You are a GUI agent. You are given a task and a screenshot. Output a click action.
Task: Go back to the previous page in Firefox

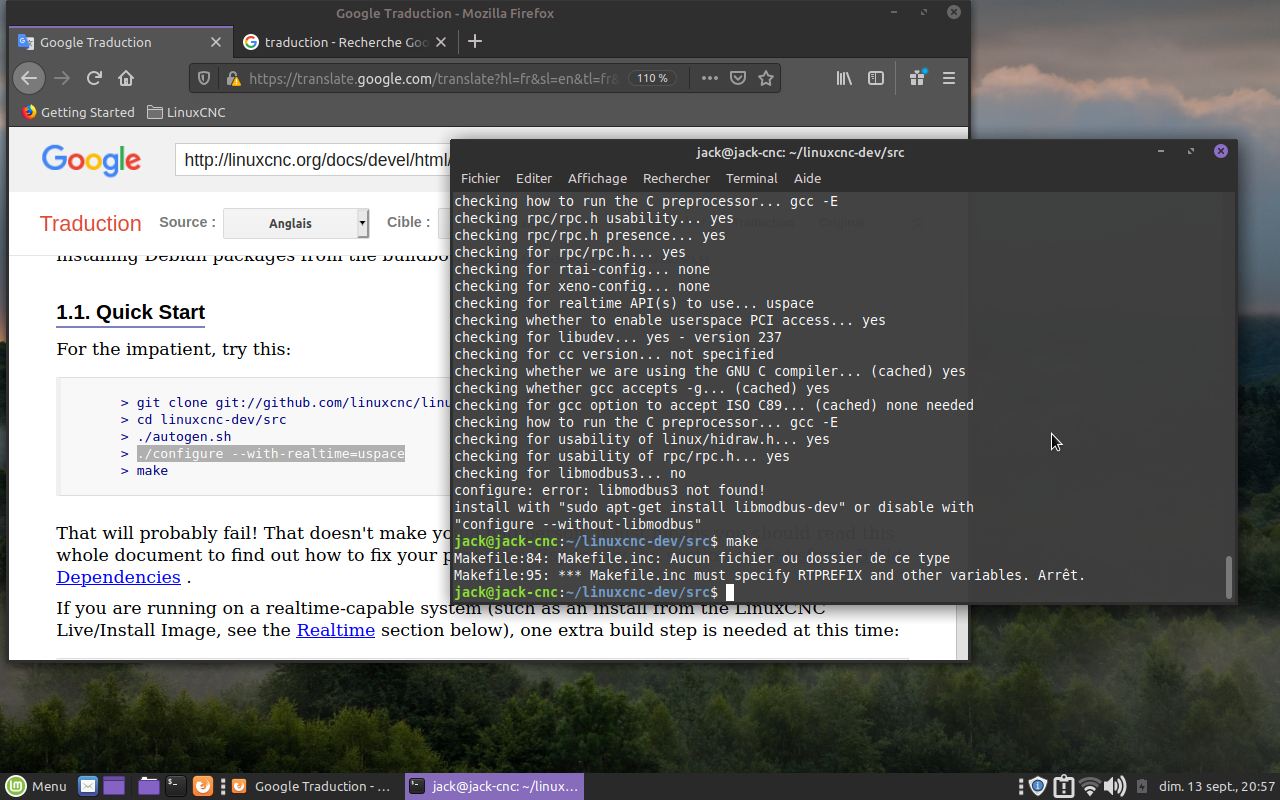[x=29, y=78]
